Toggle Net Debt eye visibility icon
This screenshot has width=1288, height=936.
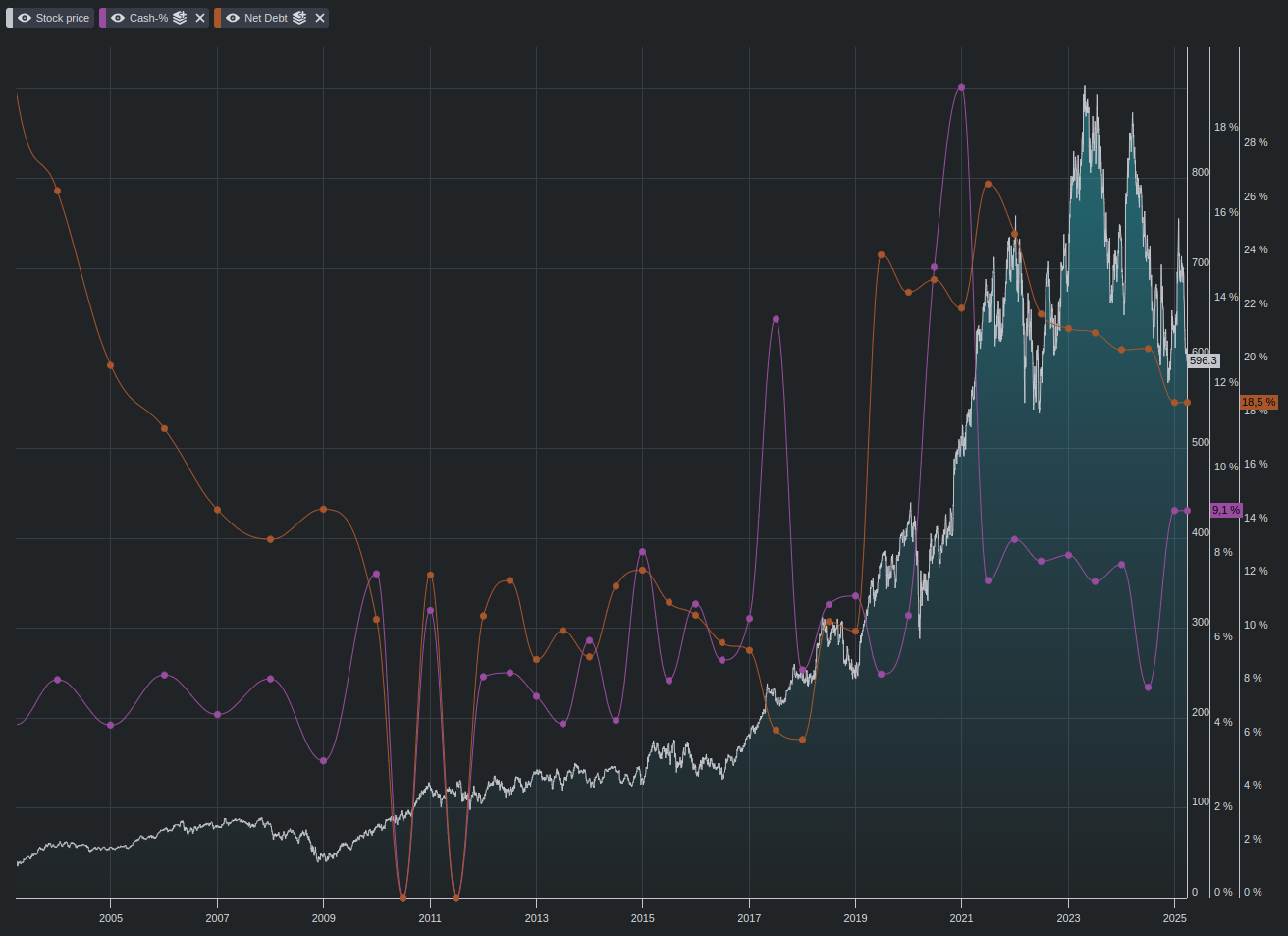233,18
